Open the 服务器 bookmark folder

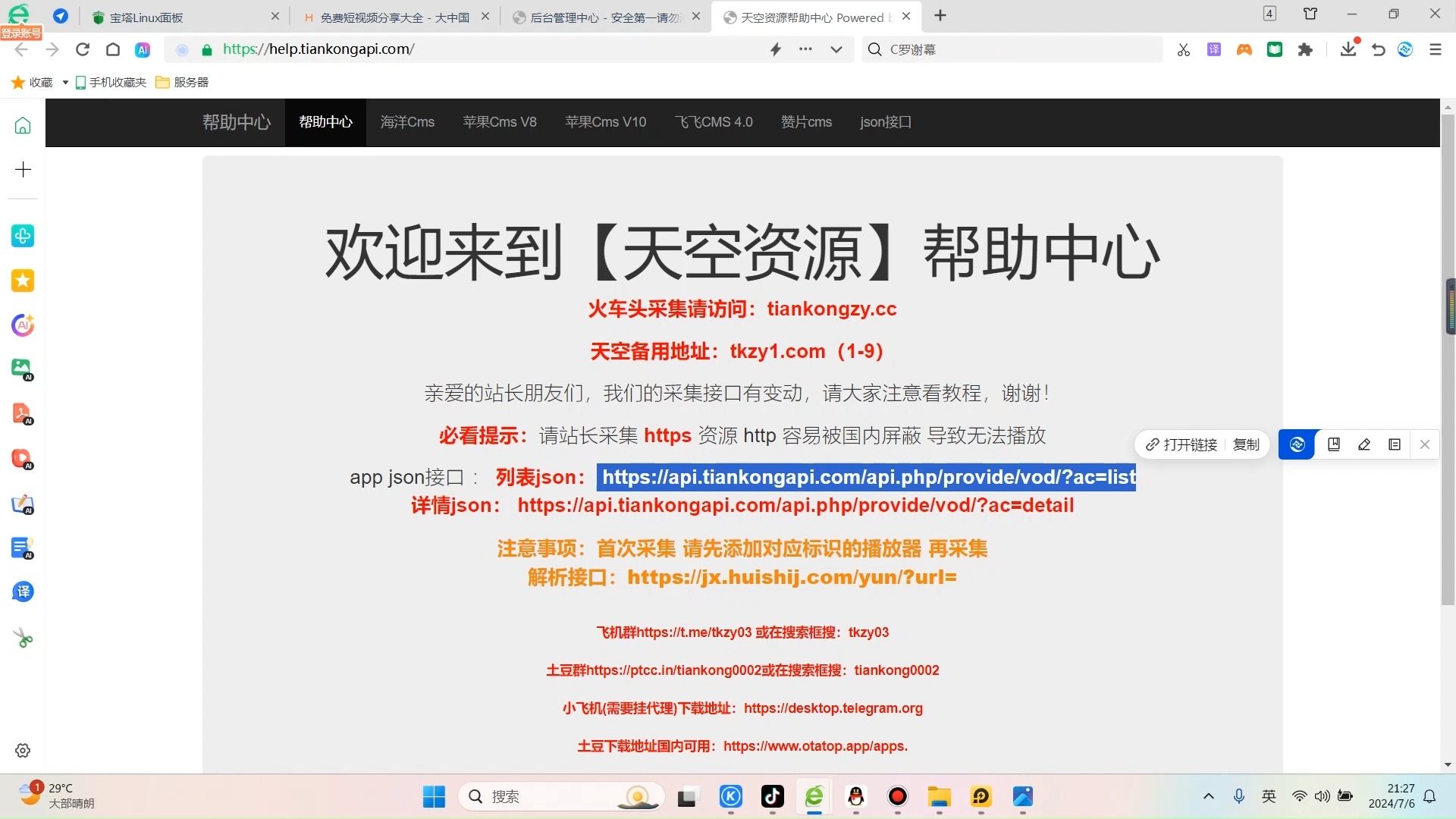pyautogui.click(x=182, y=82)
